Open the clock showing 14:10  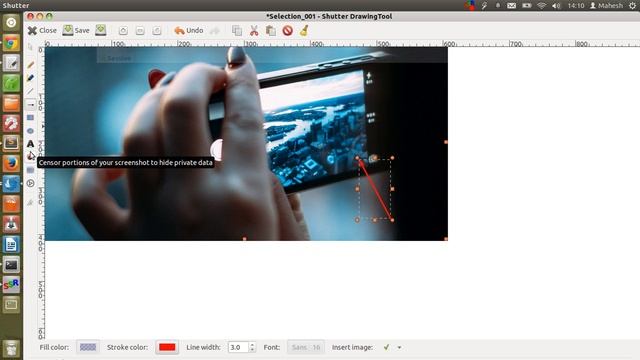pos(576,6)
